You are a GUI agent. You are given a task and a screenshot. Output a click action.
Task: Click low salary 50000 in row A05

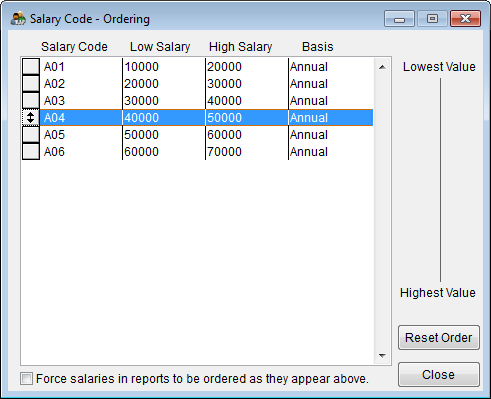(x=164, y=135)
